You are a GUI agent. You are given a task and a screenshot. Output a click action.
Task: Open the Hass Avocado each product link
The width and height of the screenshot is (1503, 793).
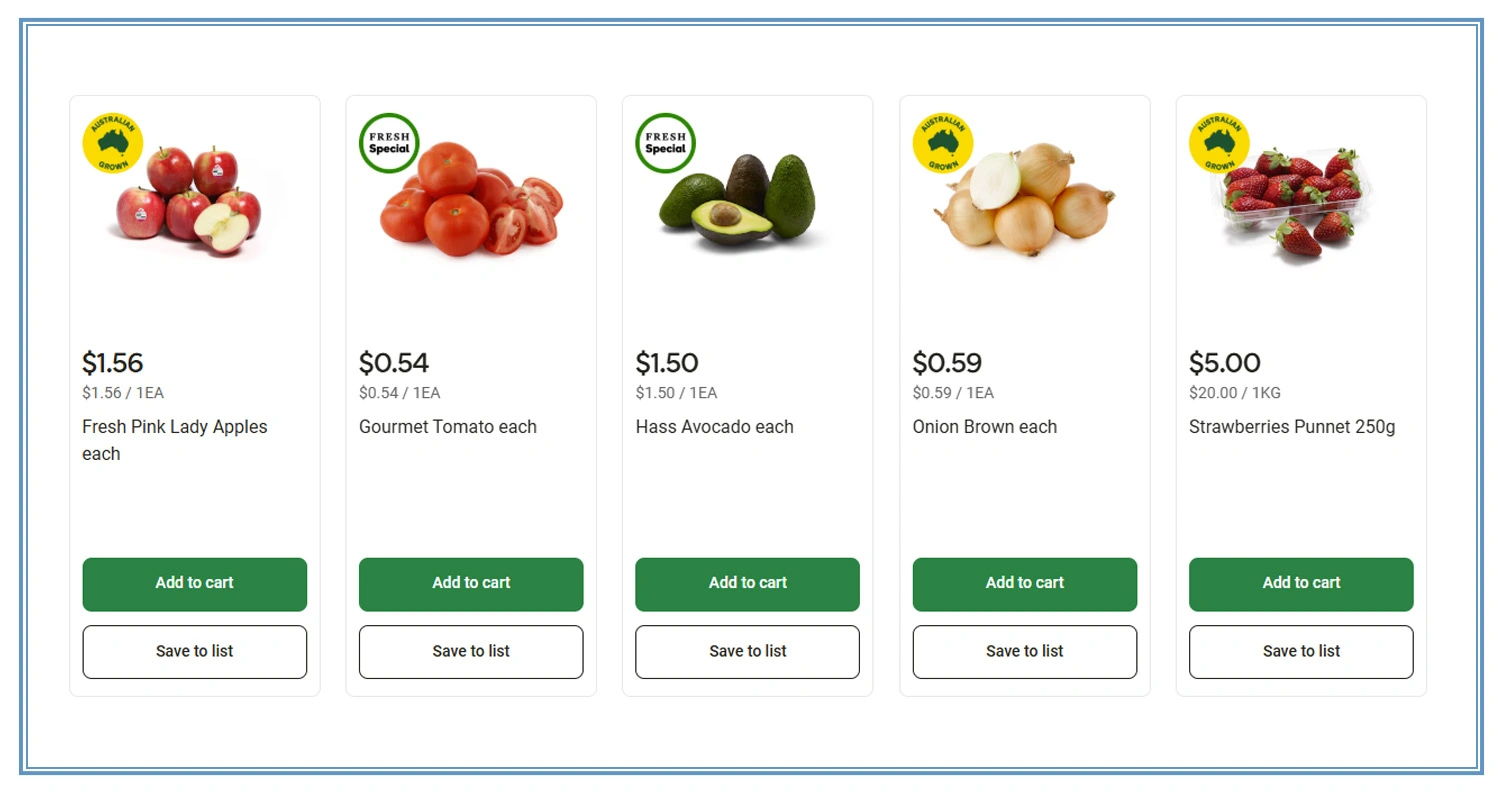coord(714,427)
